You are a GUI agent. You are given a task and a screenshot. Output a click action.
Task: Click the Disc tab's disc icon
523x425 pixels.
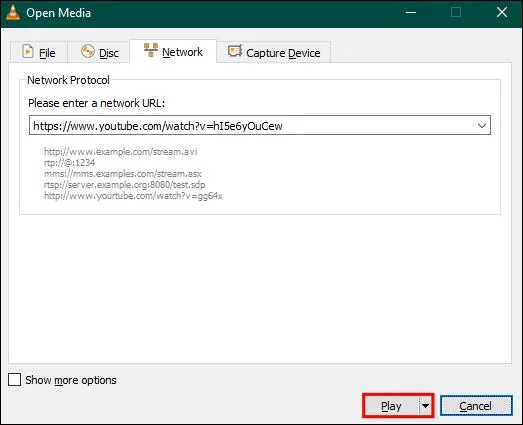pos(88,52)
